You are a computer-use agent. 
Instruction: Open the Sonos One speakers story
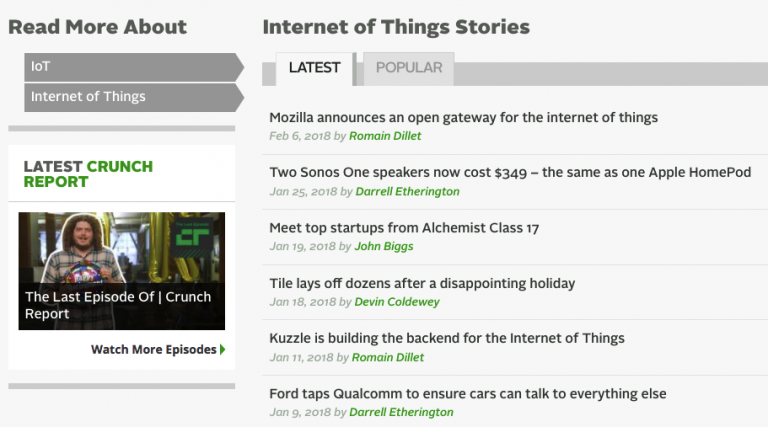[510, 172]
